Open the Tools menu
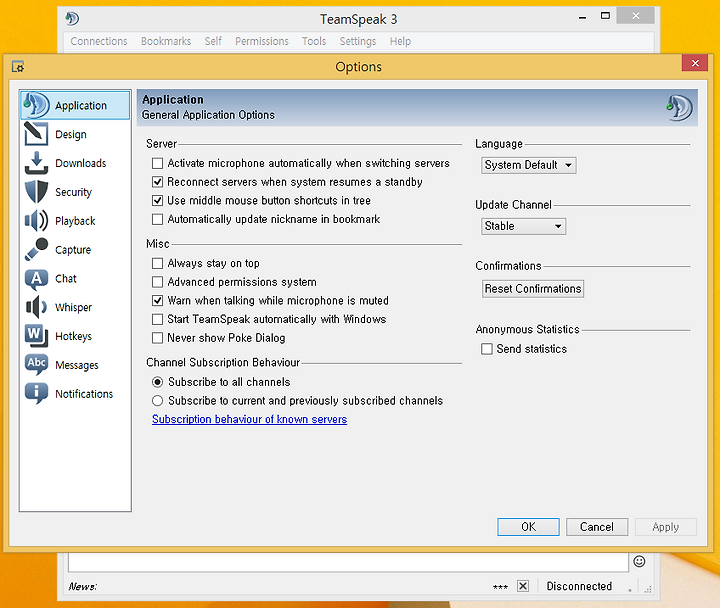Screen dimensions: 720x608 click(314, 41)
